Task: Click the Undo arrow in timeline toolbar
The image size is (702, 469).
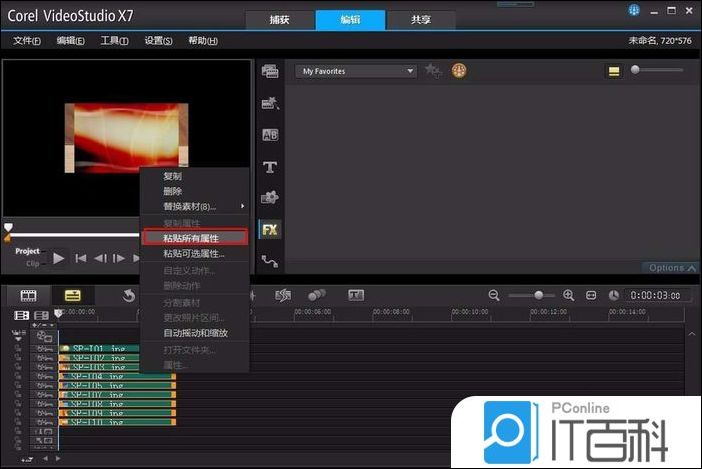Action: [129, 296]
